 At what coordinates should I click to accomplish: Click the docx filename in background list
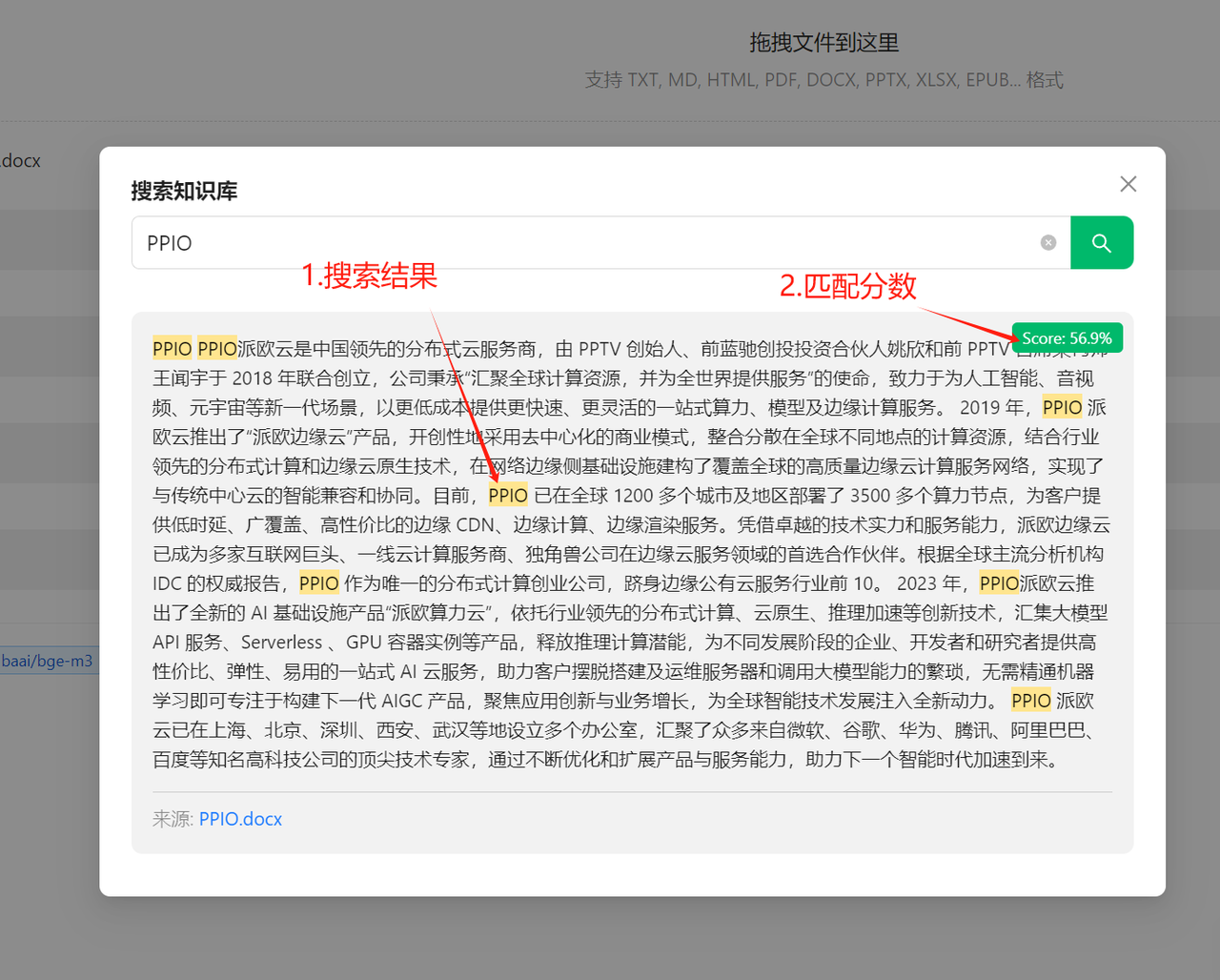click(21, 161)
